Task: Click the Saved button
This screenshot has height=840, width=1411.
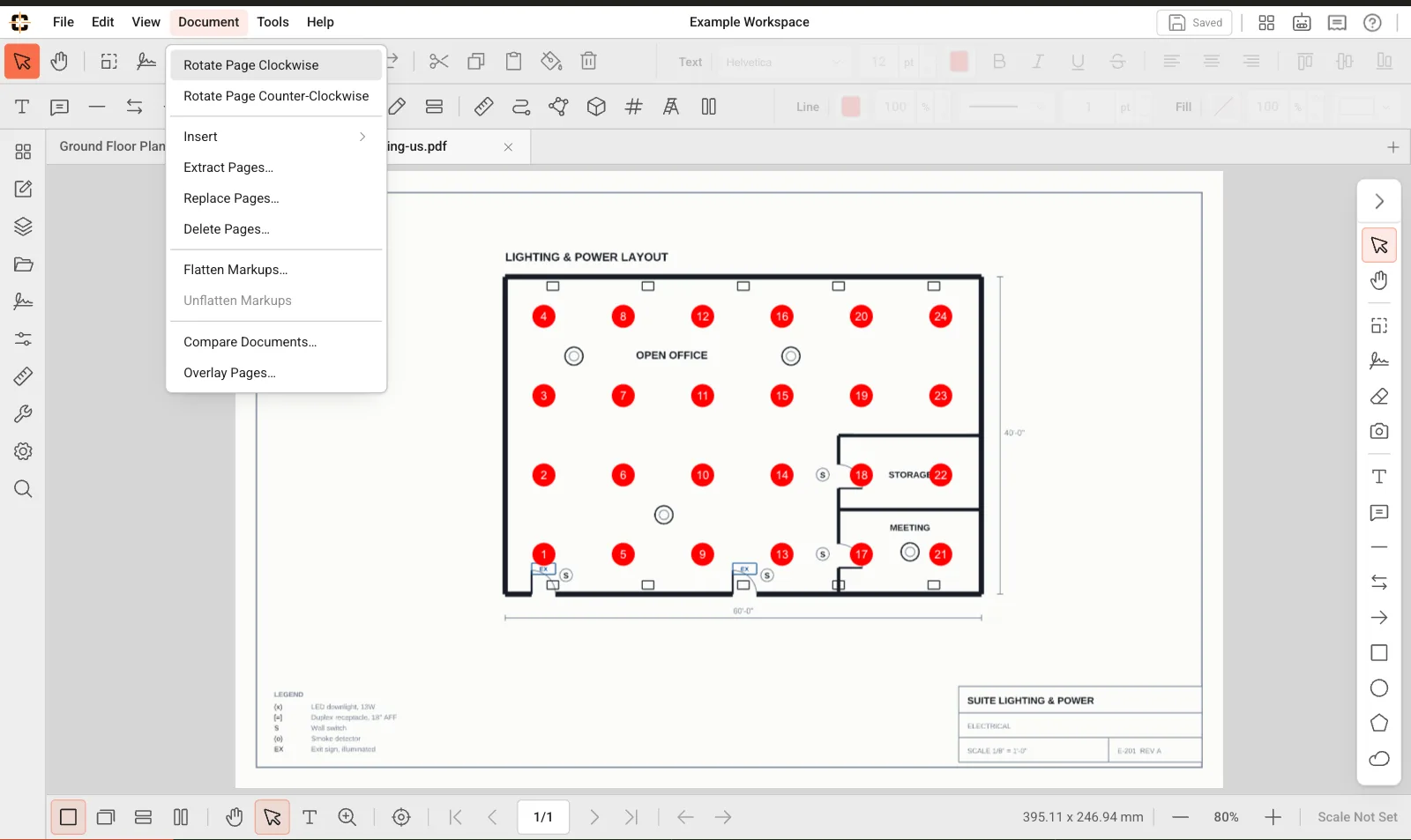Action: click(x=1194, y=23)
